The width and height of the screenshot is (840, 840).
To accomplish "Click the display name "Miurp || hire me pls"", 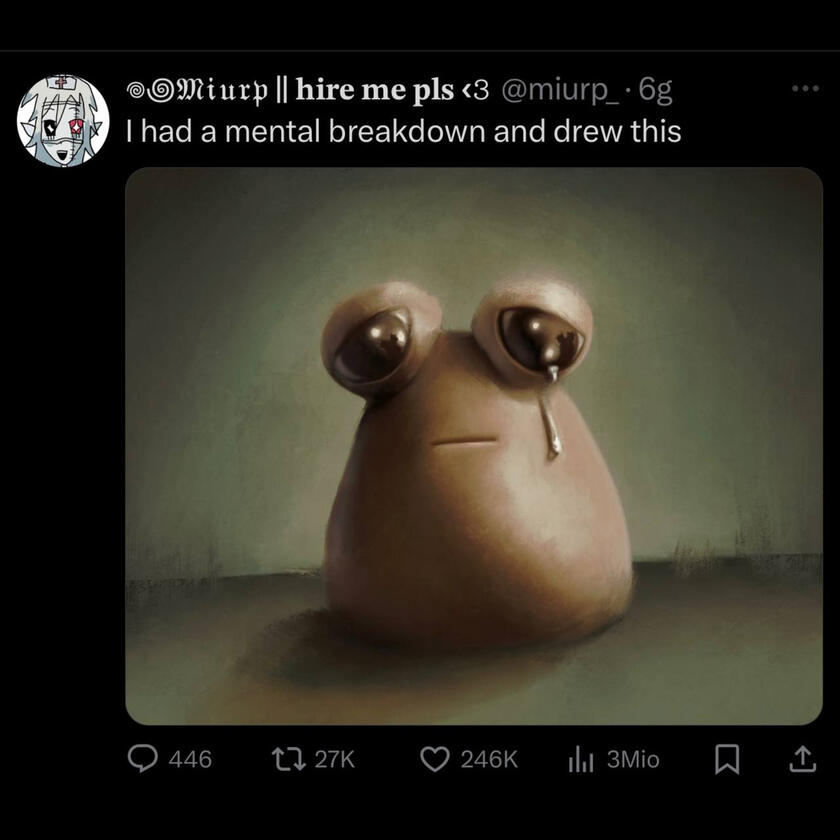I will point(290,91).
